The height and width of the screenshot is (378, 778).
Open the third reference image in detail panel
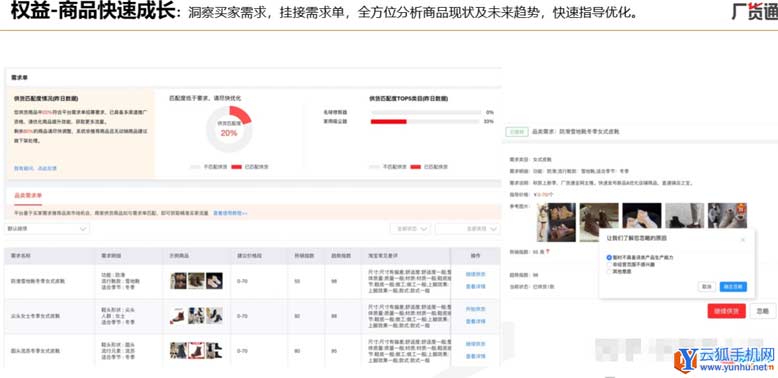click(642, 216)
